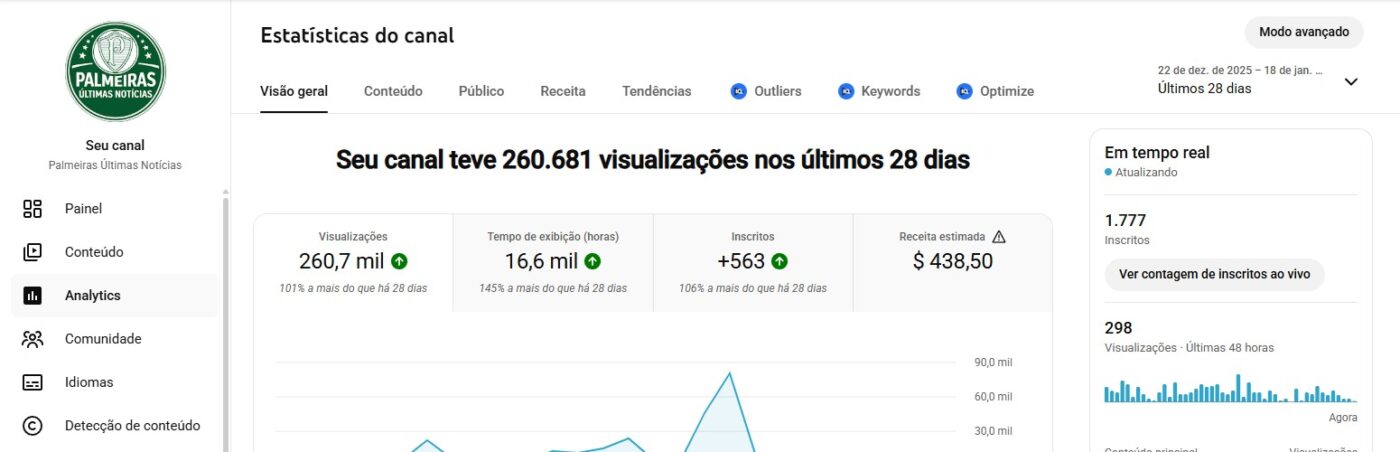Viewport: 1400px width, 452px height.
Task: Click warning triangle next to Receita estimada
Action: pyautogui.click(x=999, y=237)
